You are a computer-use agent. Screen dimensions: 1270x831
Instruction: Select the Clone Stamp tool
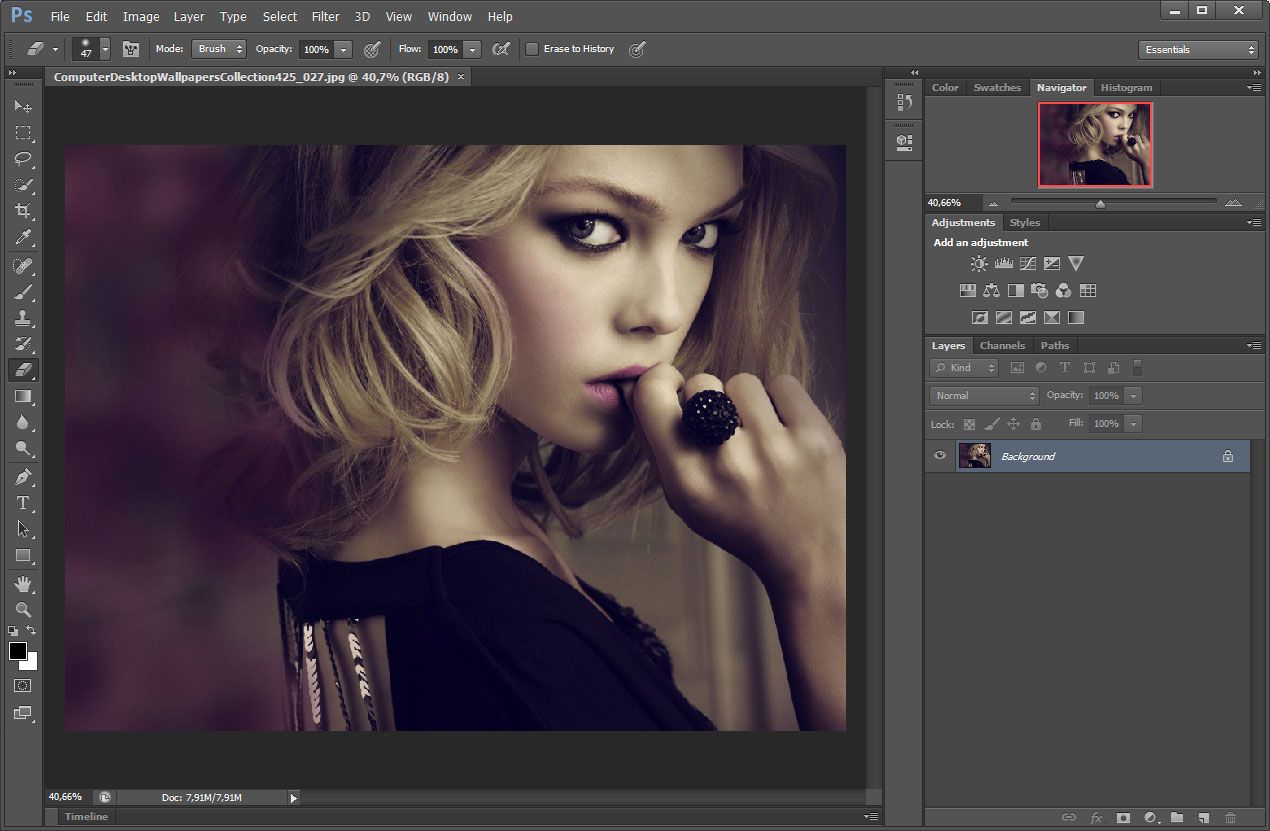coord(23,318)
